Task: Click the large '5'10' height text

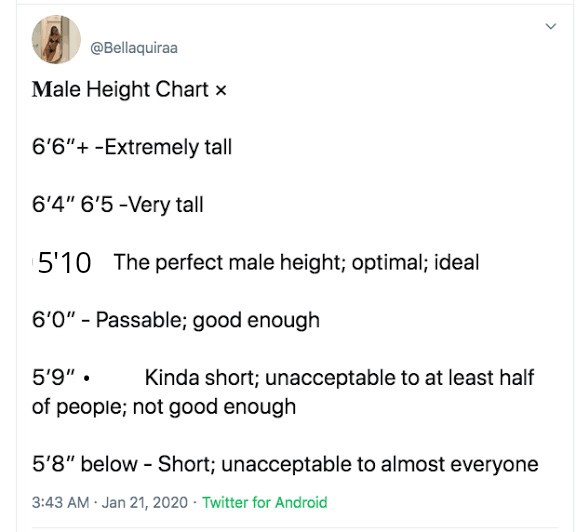Action: [x=64, y=263]
